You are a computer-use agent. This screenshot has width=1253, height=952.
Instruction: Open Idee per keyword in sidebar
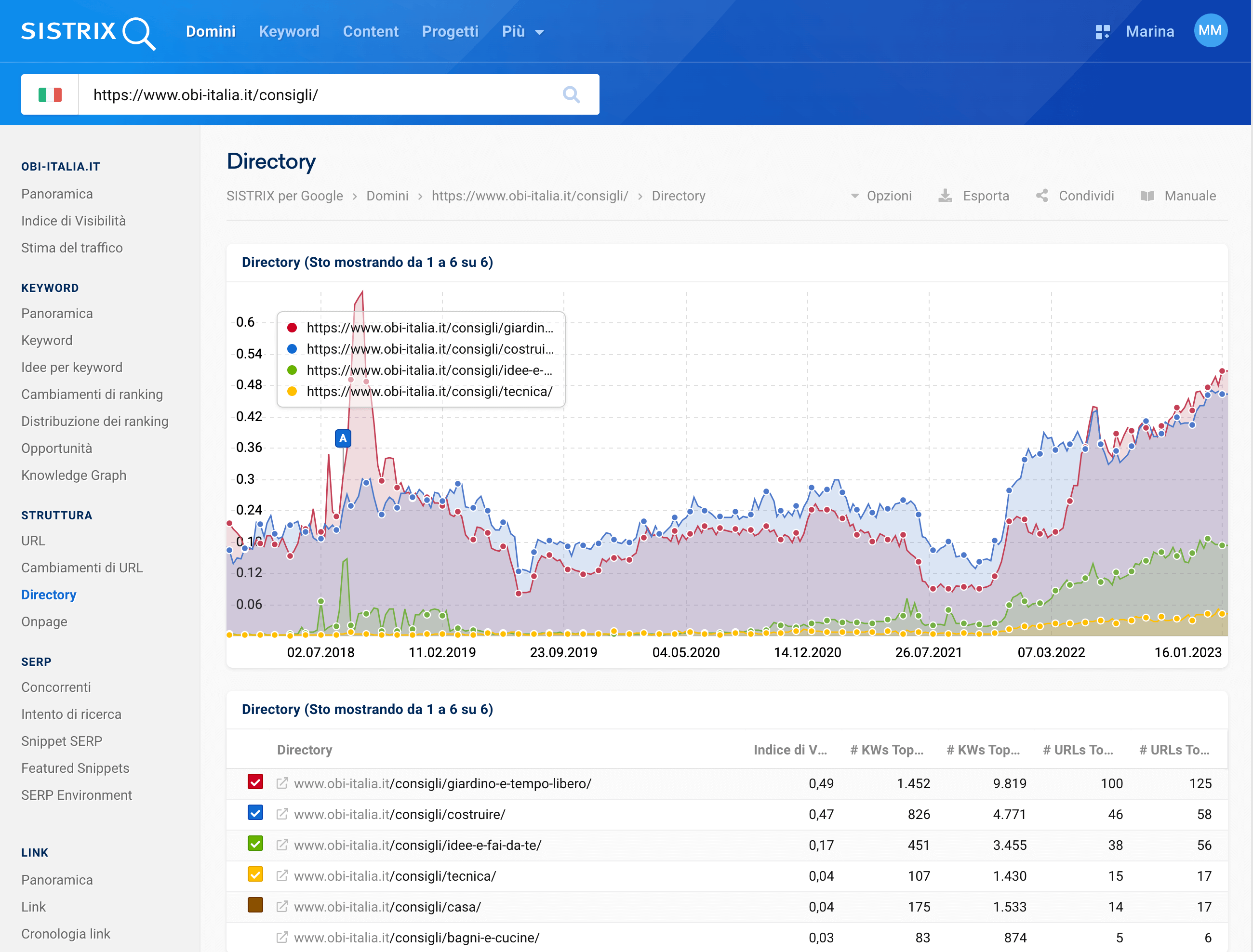(72, 368)
